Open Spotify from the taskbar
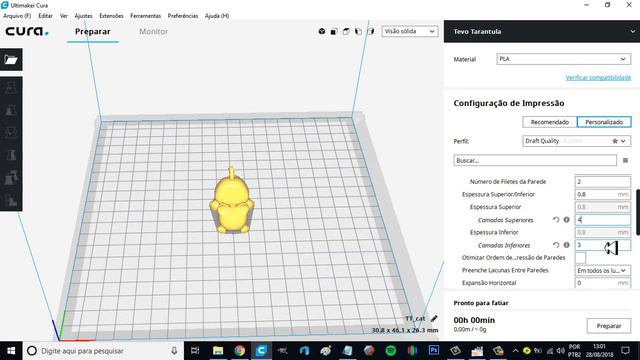The image size is (640, 360). (x=391, y=350)
